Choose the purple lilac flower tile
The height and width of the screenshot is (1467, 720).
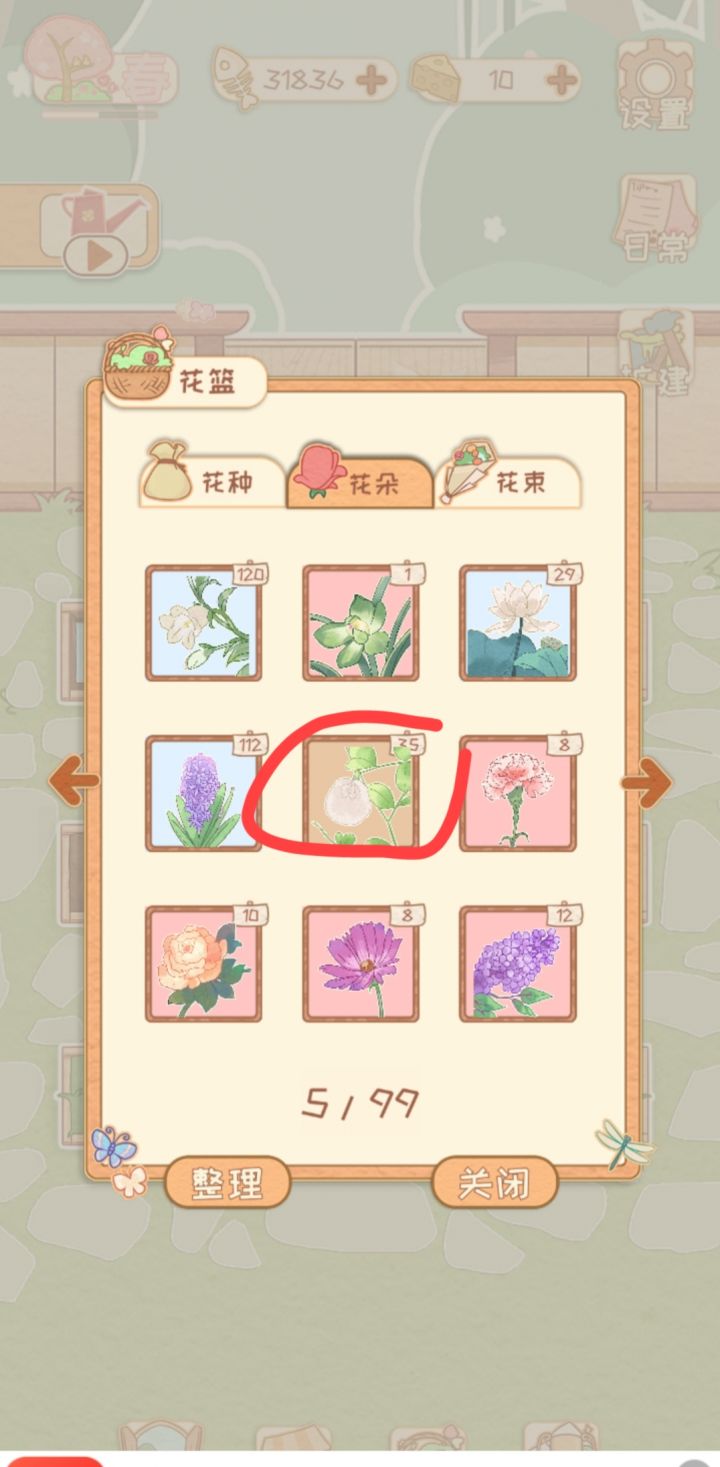(x=518, y=964)
